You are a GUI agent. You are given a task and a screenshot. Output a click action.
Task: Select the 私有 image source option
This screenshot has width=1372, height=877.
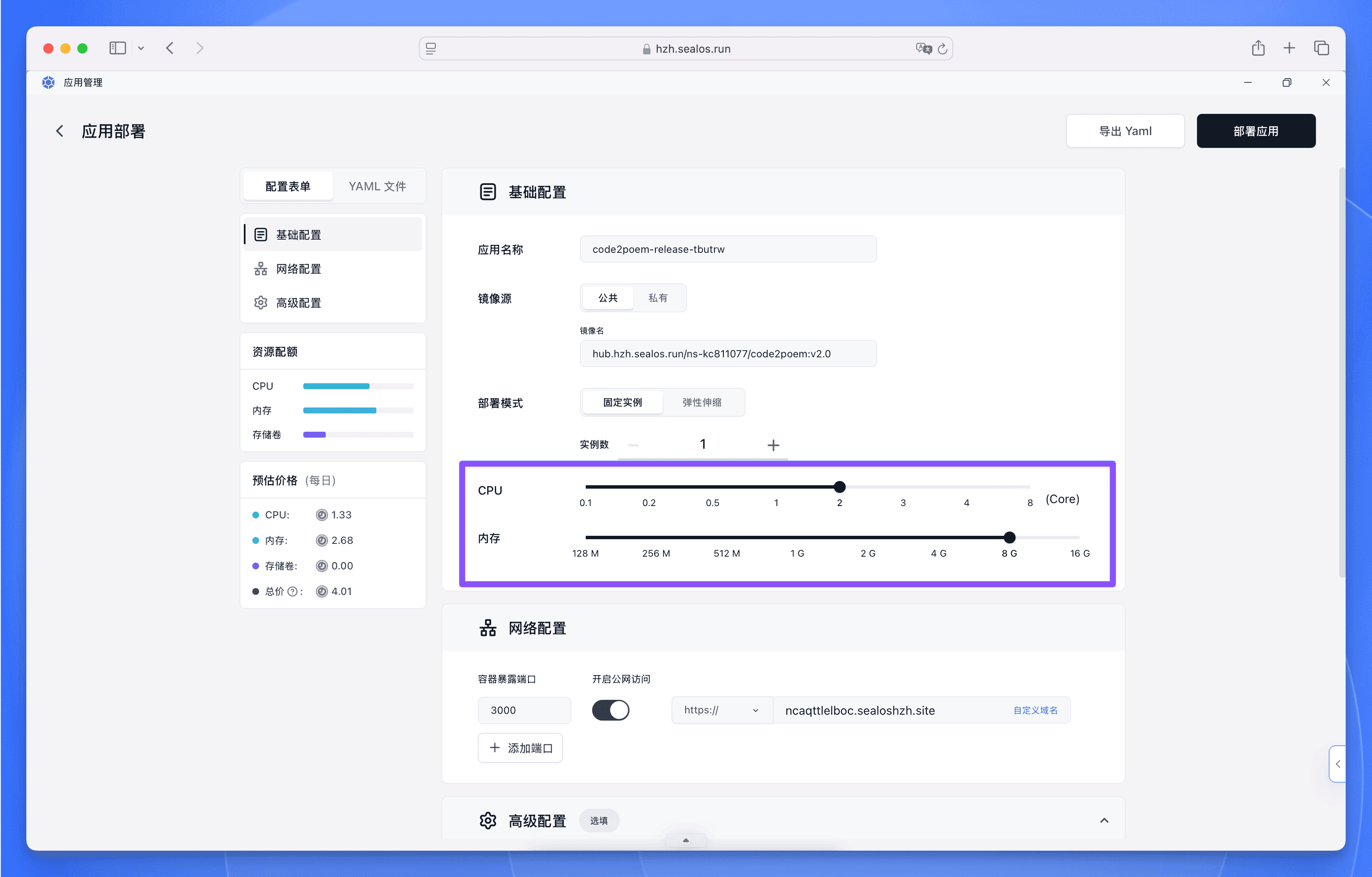pyautogui.click(x=658, y=297)
